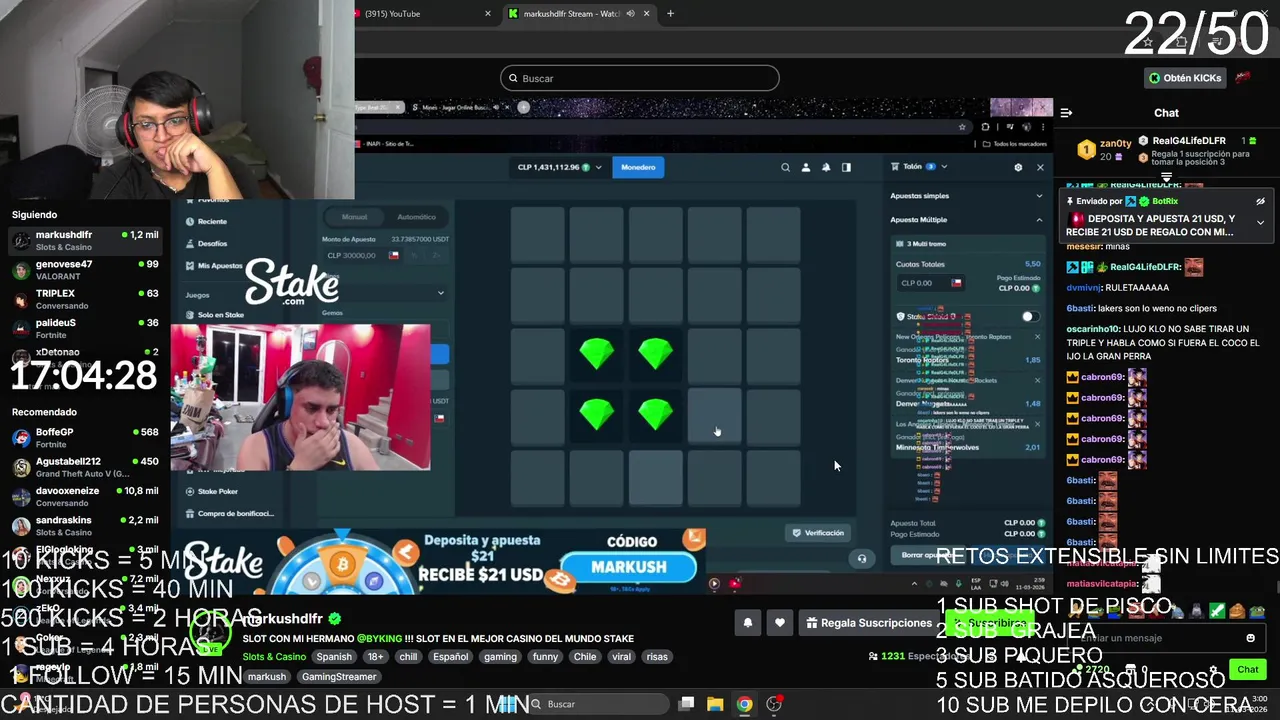Click the Spanish stream tag

pyautogui.click(x=334, y=657)
